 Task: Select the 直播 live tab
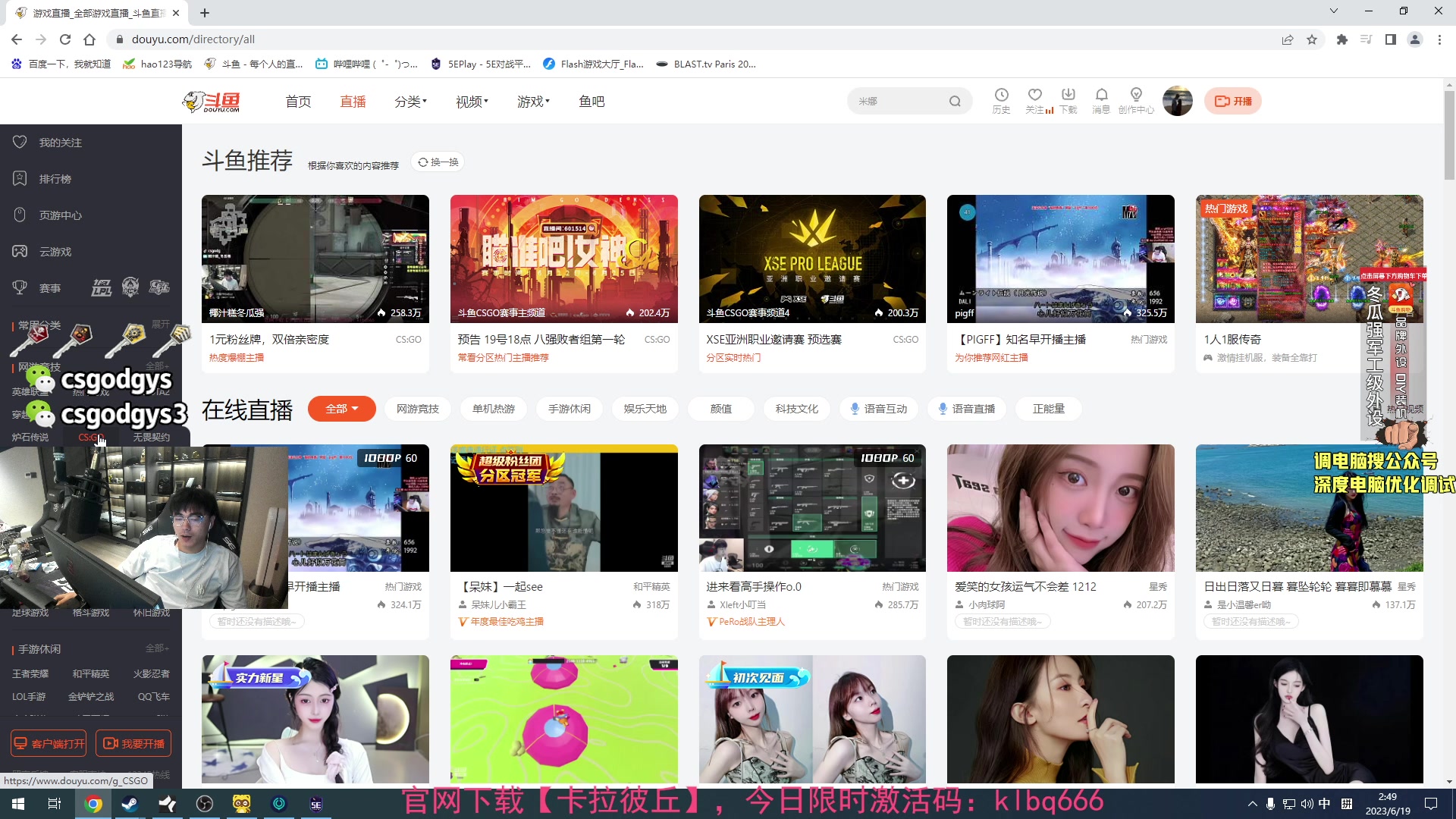[353, 102]
